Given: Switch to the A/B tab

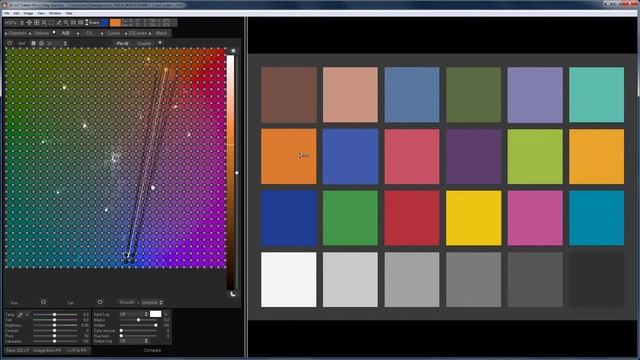Looking at the screenshot, I should (x=65, y=33).
